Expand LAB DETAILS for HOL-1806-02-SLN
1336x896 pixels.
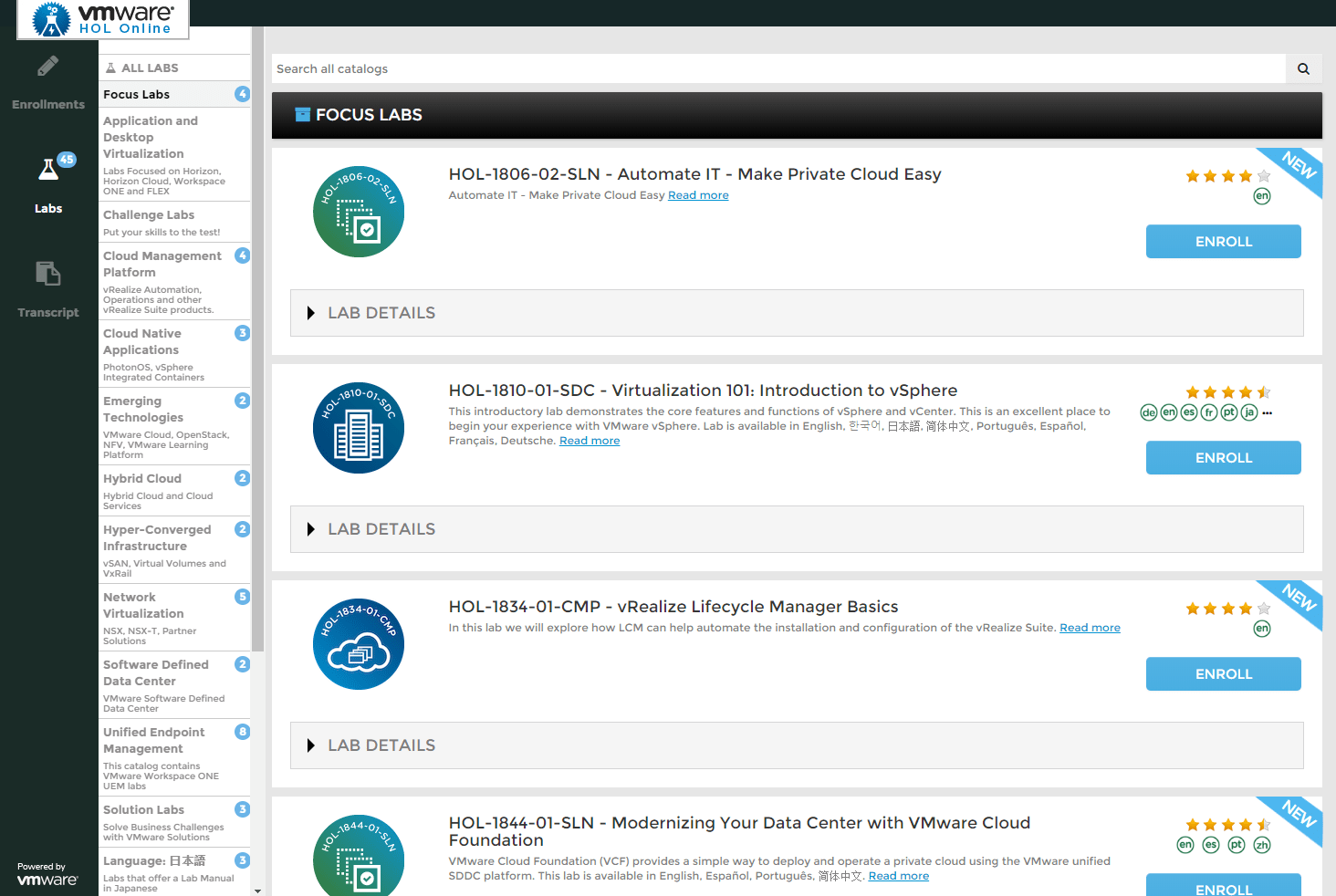point(797,313)
